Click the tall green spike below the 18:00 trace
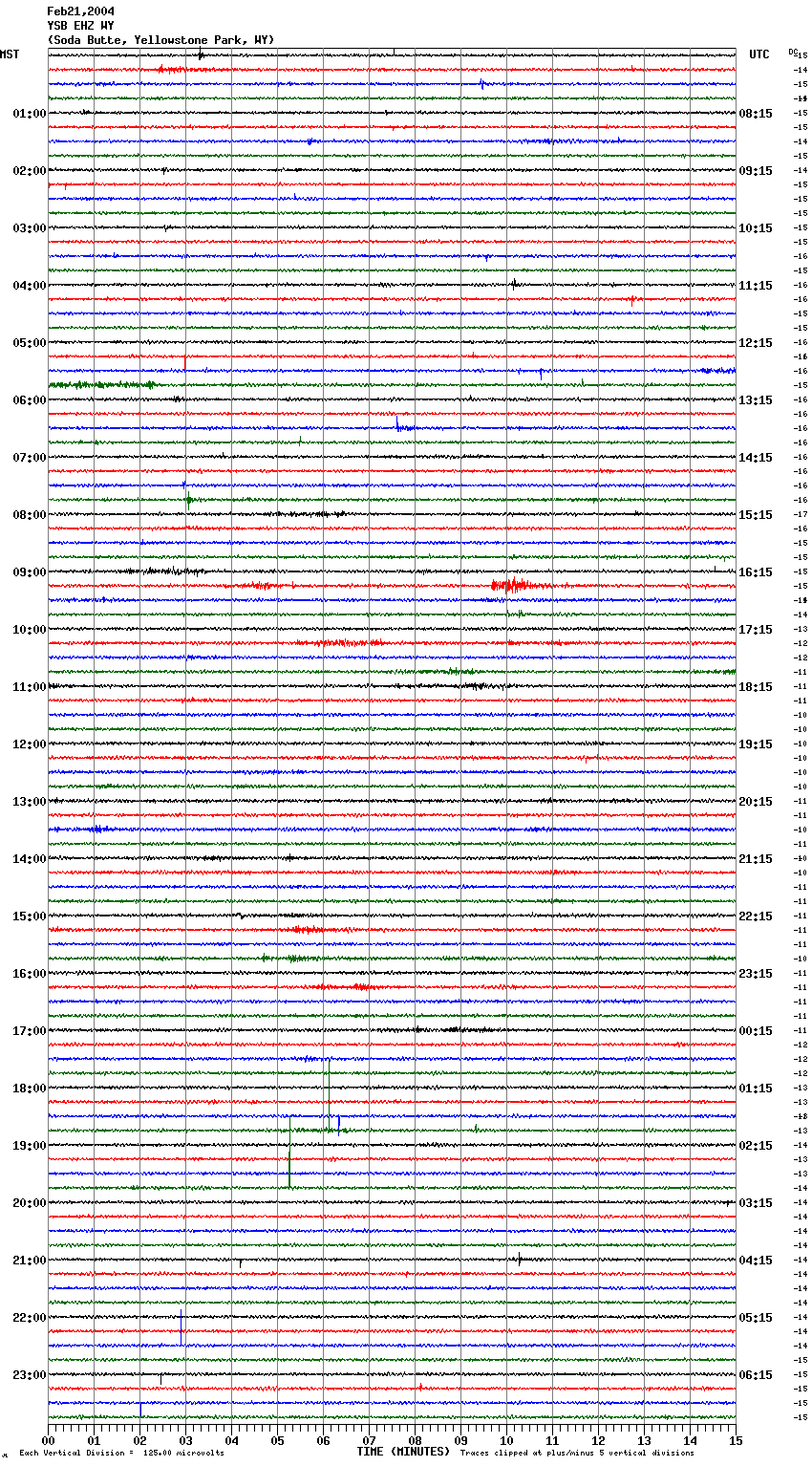 (329, 1094)
